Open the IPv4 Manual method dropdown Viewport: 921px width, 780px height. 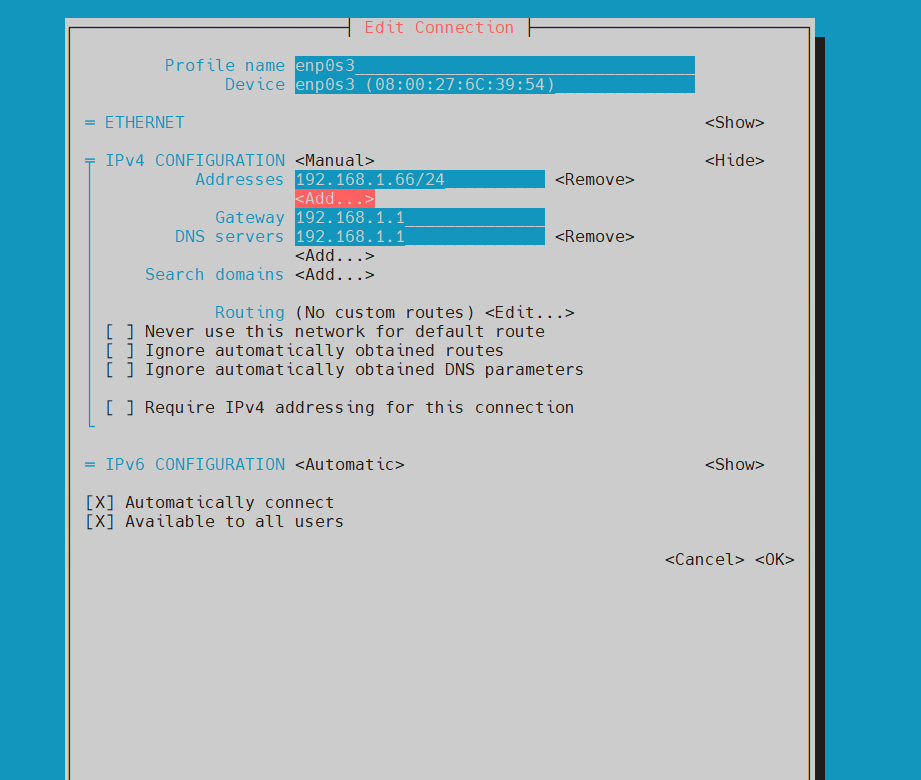[x=334, y=161]
